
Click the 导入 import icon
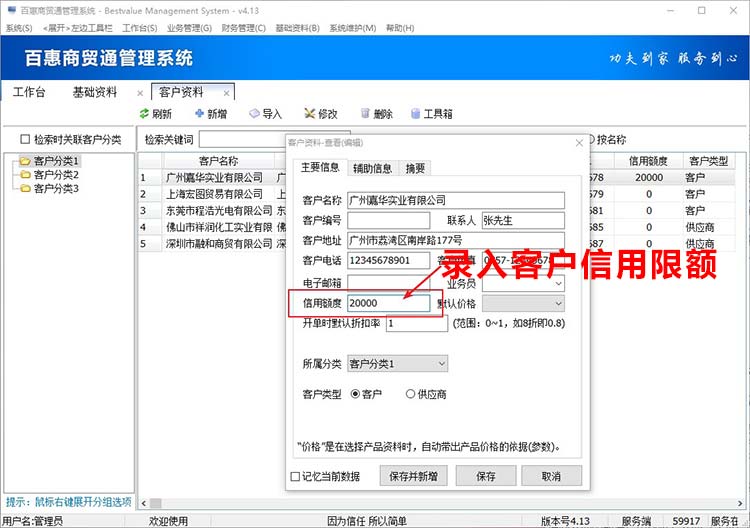(254, 113)
